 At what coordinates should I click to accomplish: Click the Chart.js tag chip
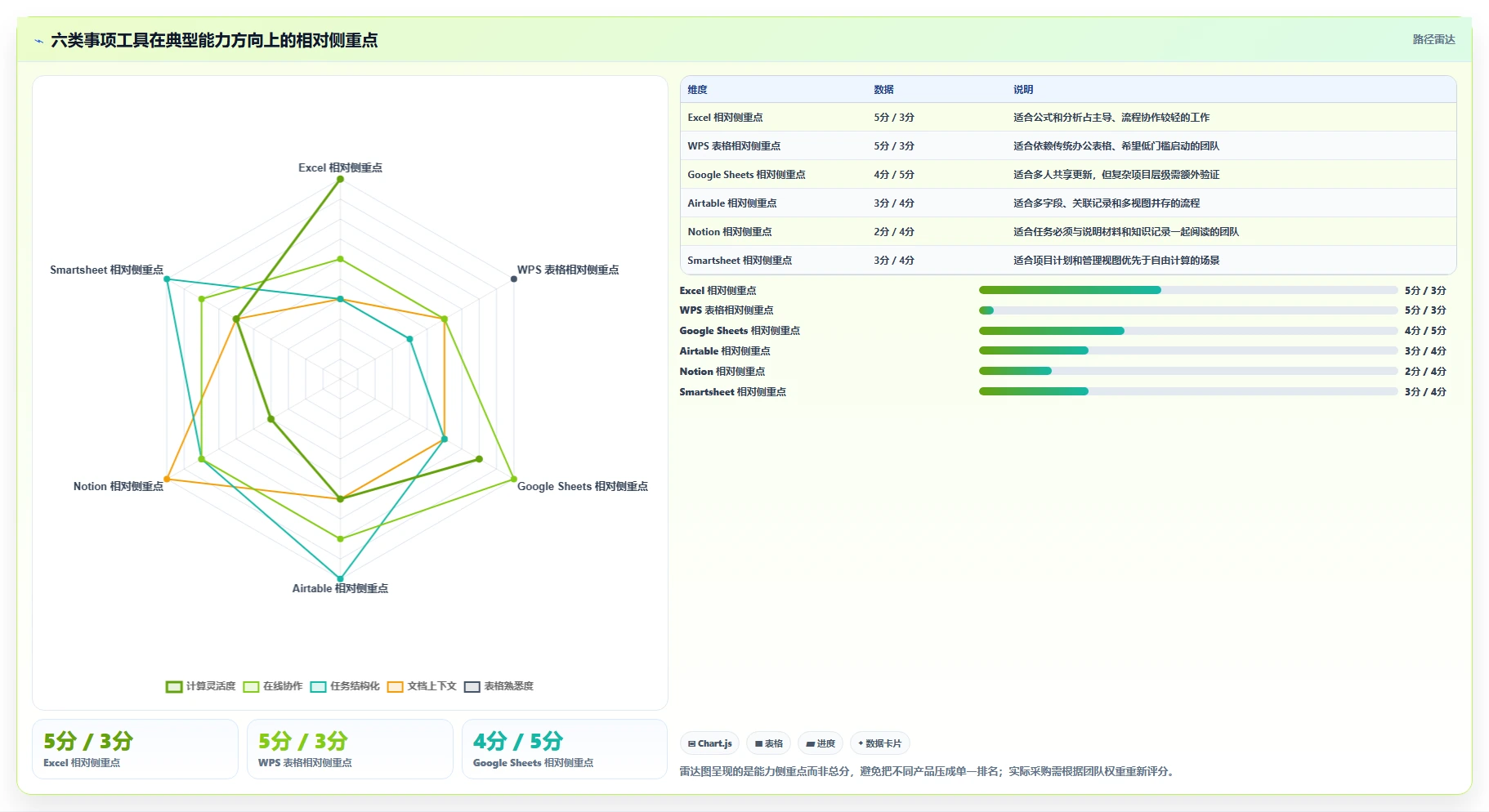tap(709, 743)
